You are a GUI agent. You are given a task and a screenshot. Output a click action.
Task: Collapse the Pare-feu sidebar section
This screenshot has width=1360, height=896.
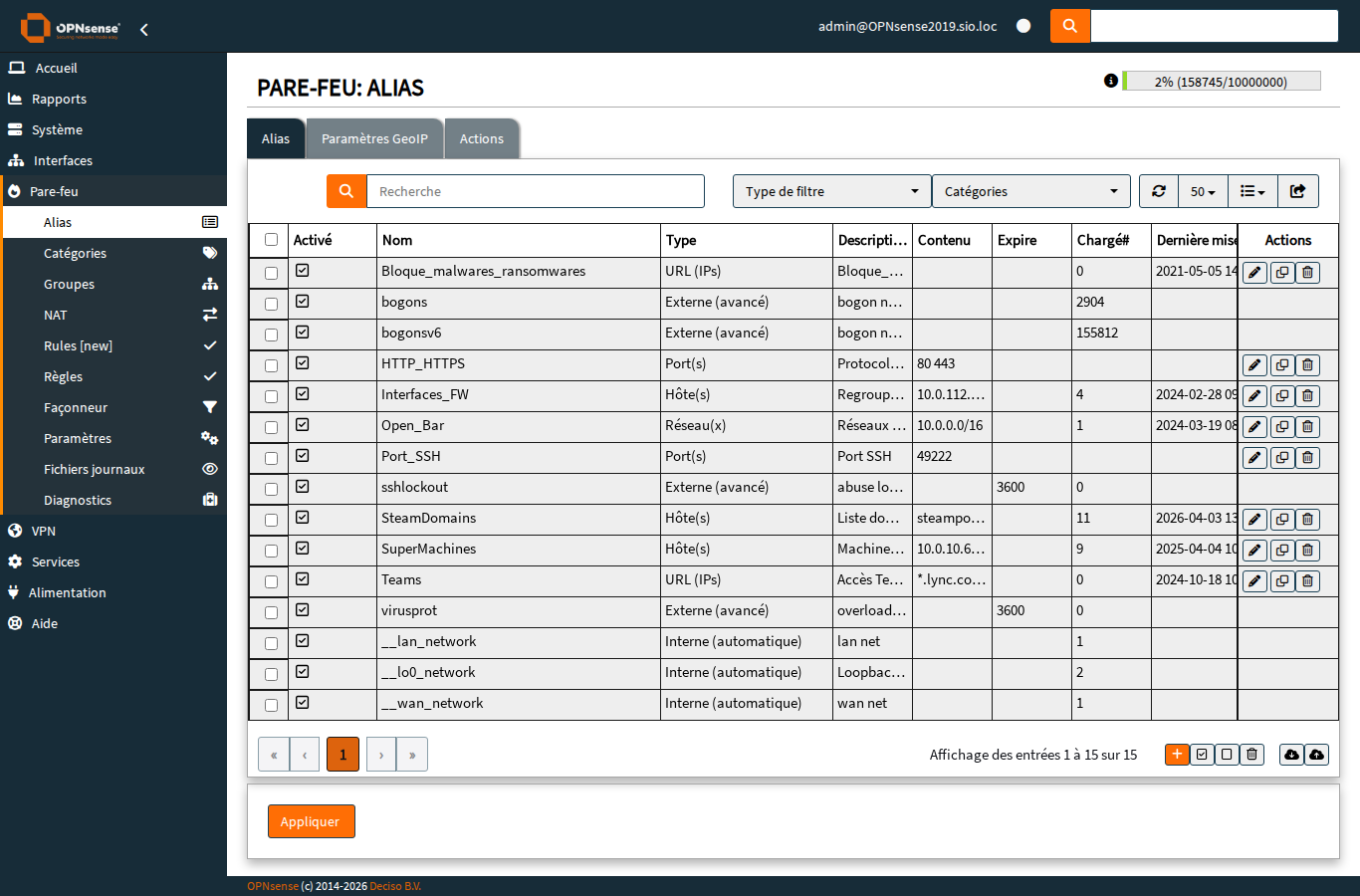coord(113,191)
